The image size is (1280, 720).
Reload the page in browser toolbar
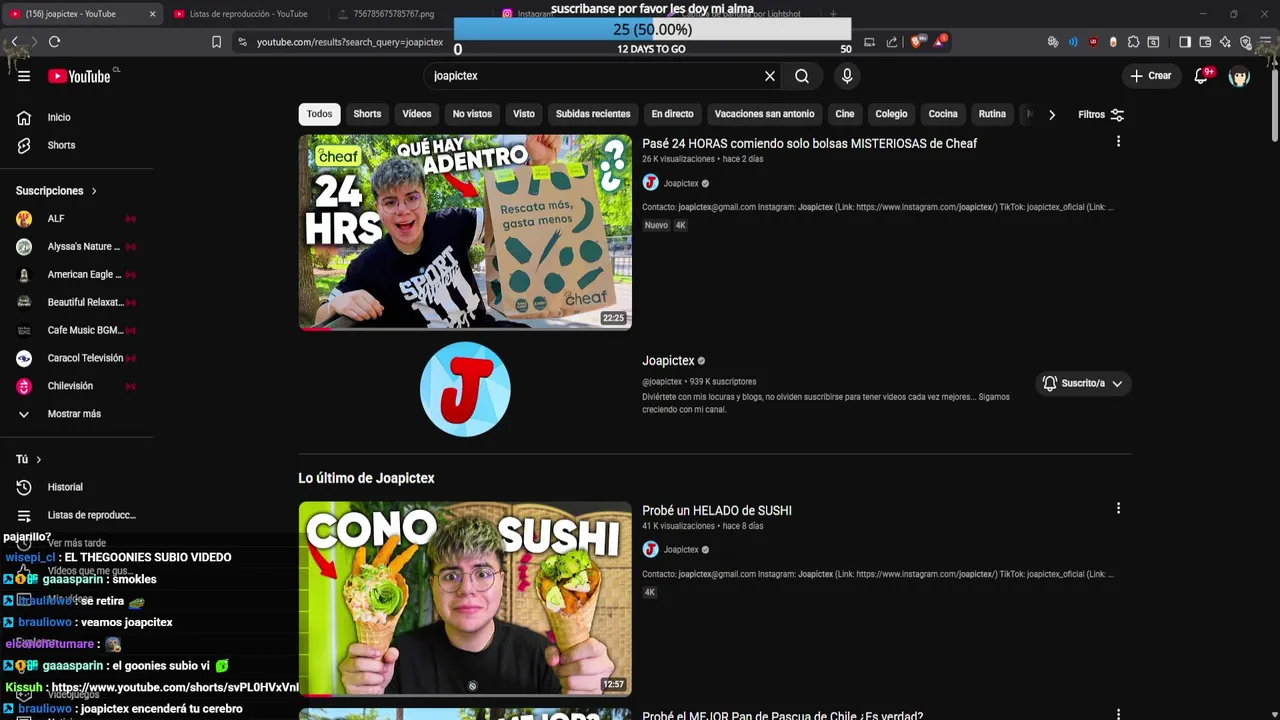point(54,42)
